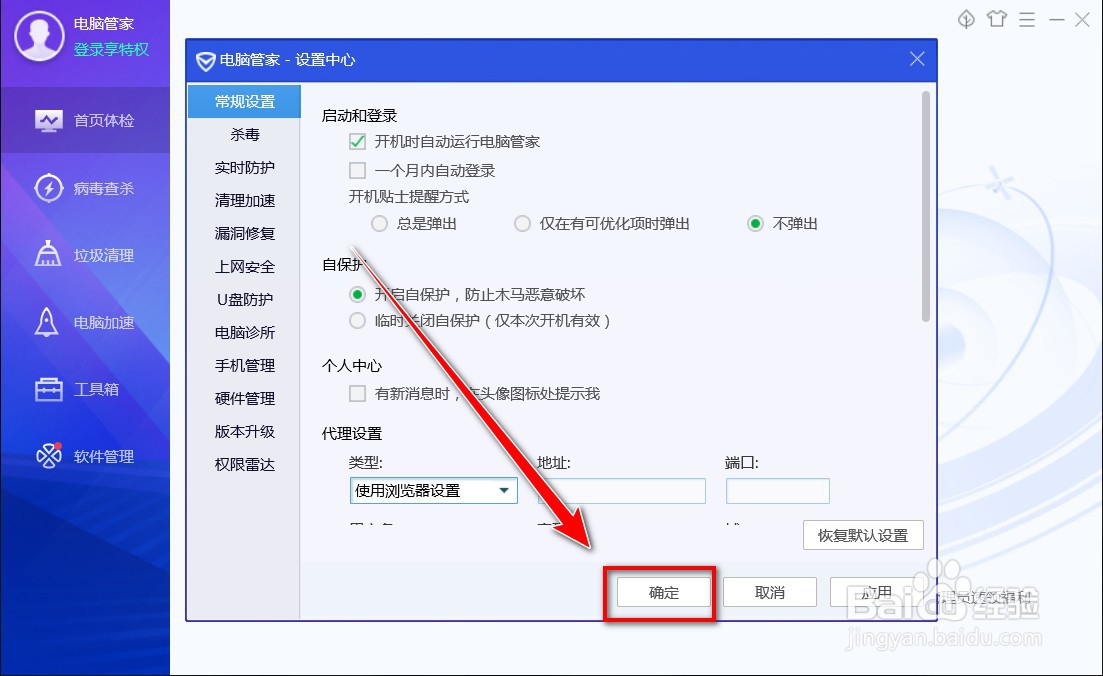Uncheck 开机时自动运行电脑管家
The height and width of the screenshot is (676, 1103).
[x=357, y=141]
